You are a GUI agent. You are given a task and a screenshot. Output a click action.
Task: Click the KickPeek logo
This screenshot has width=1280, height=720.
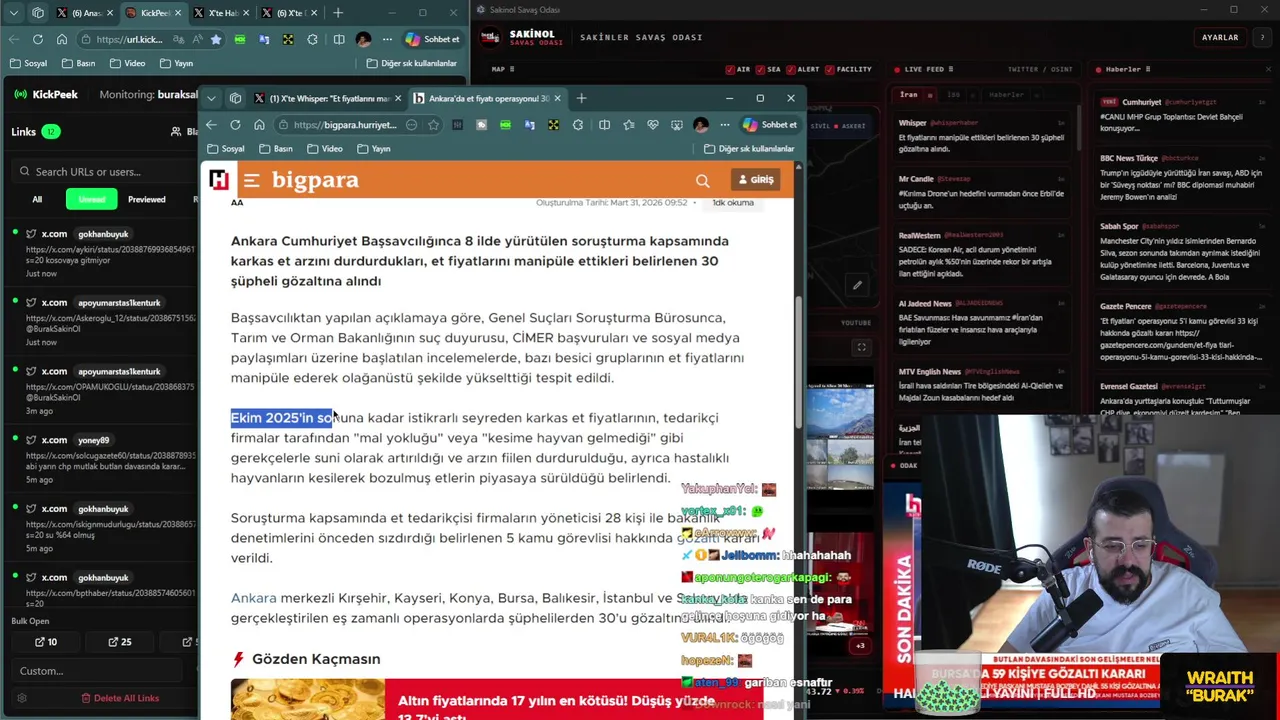[x=46, y=94]
